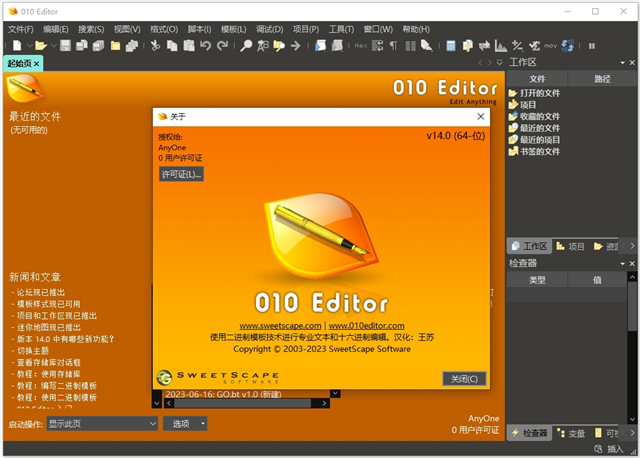Expand the 选项 options dropdown button

point(186,424)
